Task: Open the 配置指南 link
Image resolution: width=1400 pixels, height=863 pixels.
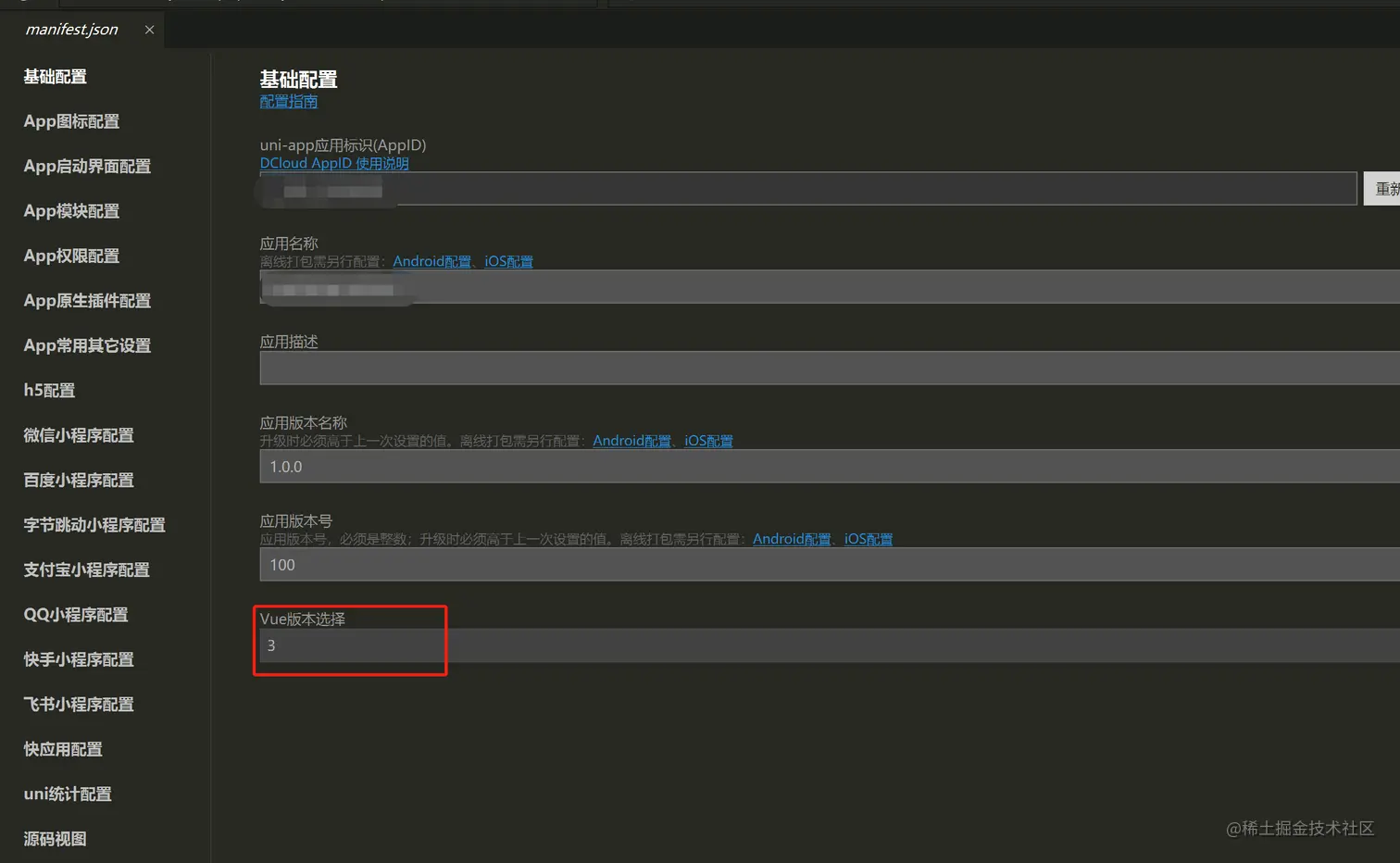Action: [289, 101]
